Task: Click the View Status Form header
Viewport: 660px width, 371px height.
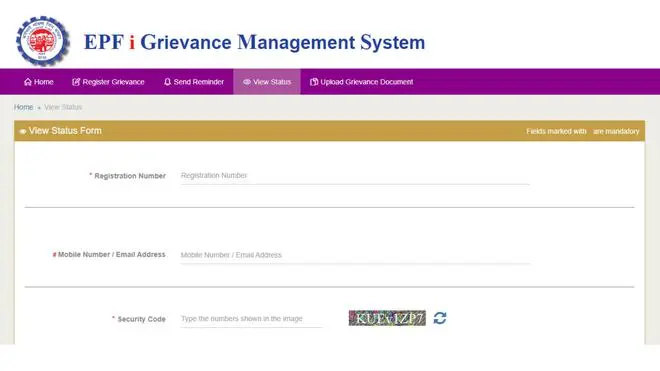Action: [61, 131]
